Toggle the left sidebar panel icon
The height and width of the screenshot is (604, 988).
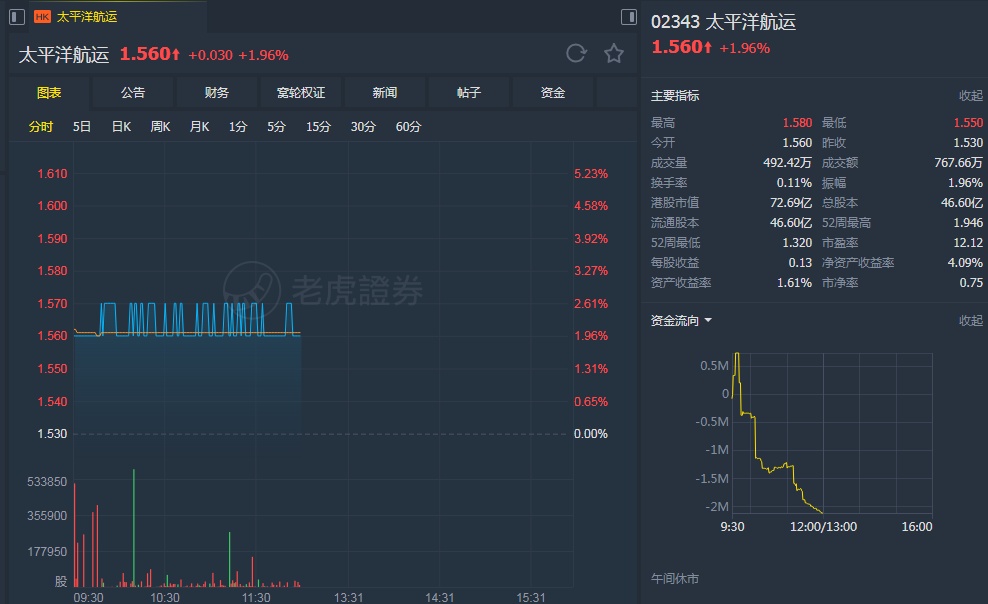pos(15,16)
